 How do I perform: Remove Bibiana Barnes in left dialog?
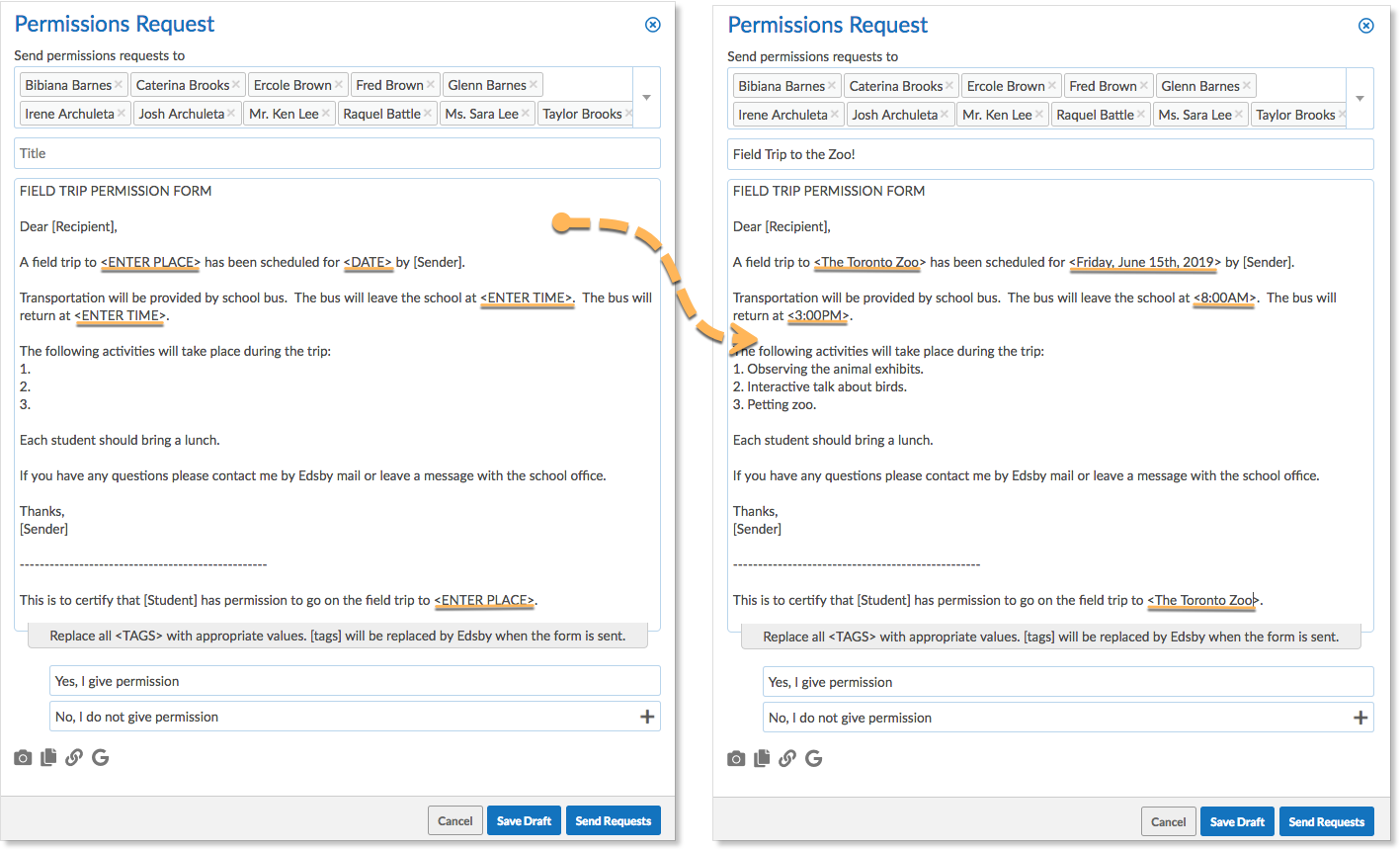pos(119,85)
